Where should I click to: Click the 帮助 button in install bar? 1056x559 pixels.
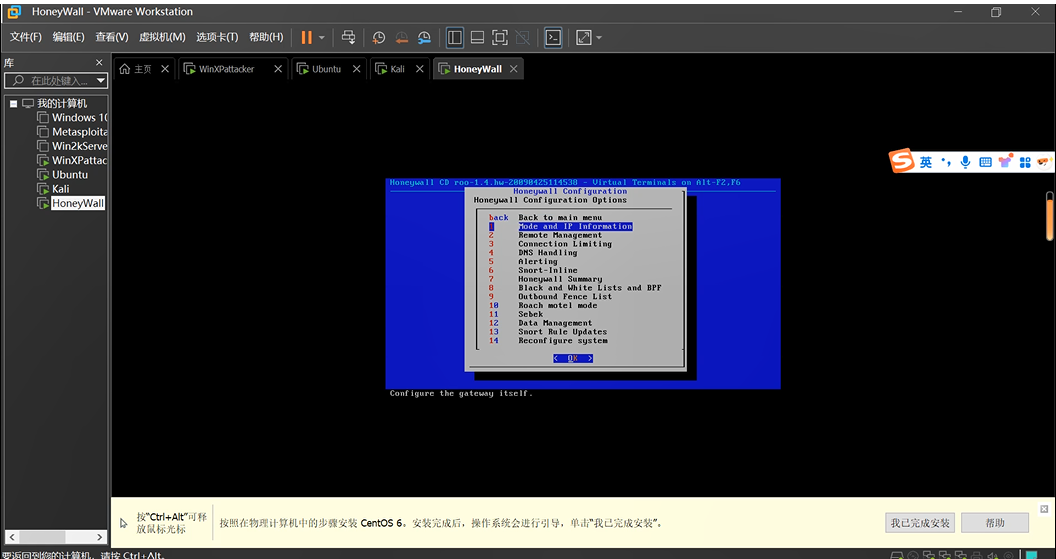(995, 523)
